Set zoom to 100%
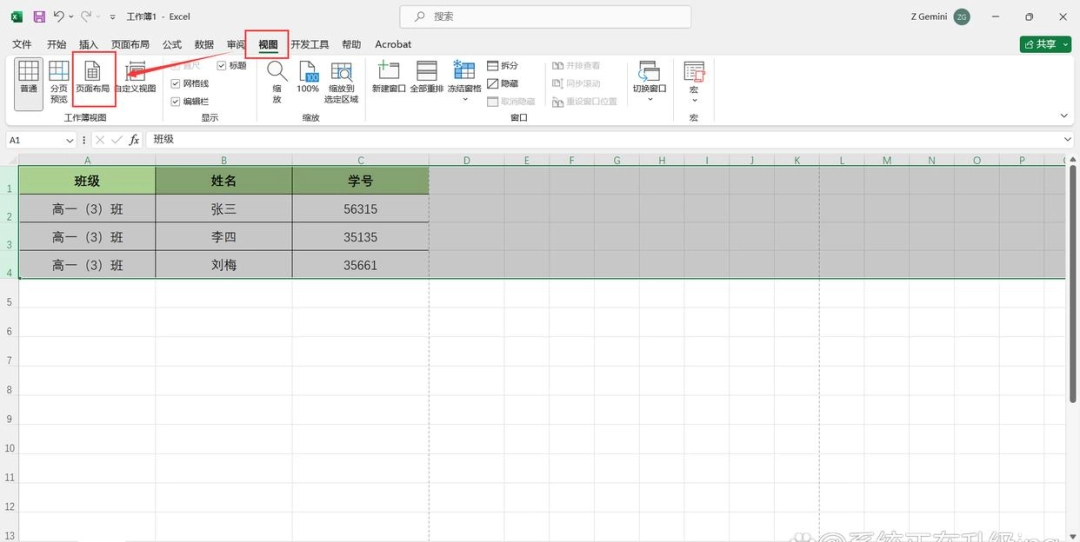 coord(308,77)
